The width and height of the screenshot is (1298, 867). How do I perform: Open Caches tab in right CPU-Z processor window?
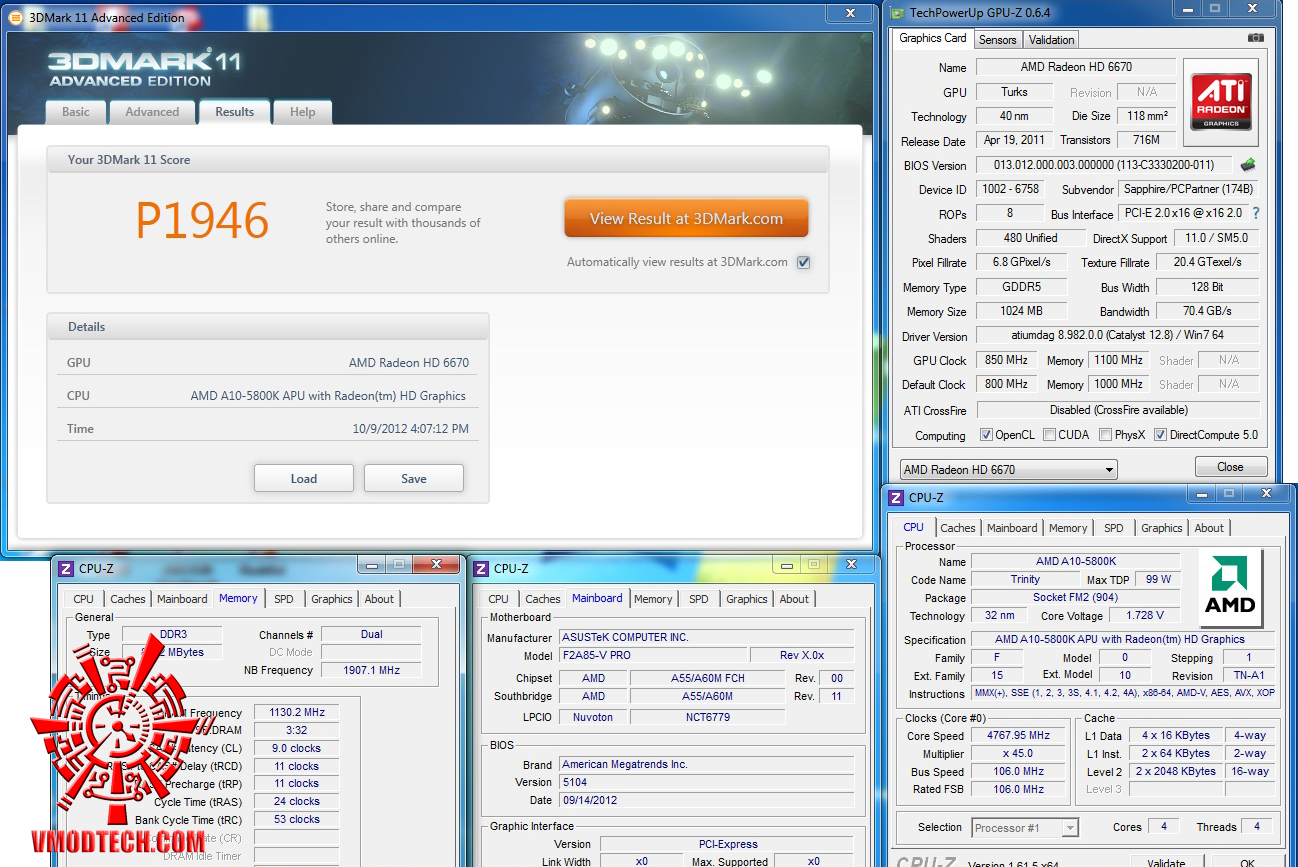(957, 528)
